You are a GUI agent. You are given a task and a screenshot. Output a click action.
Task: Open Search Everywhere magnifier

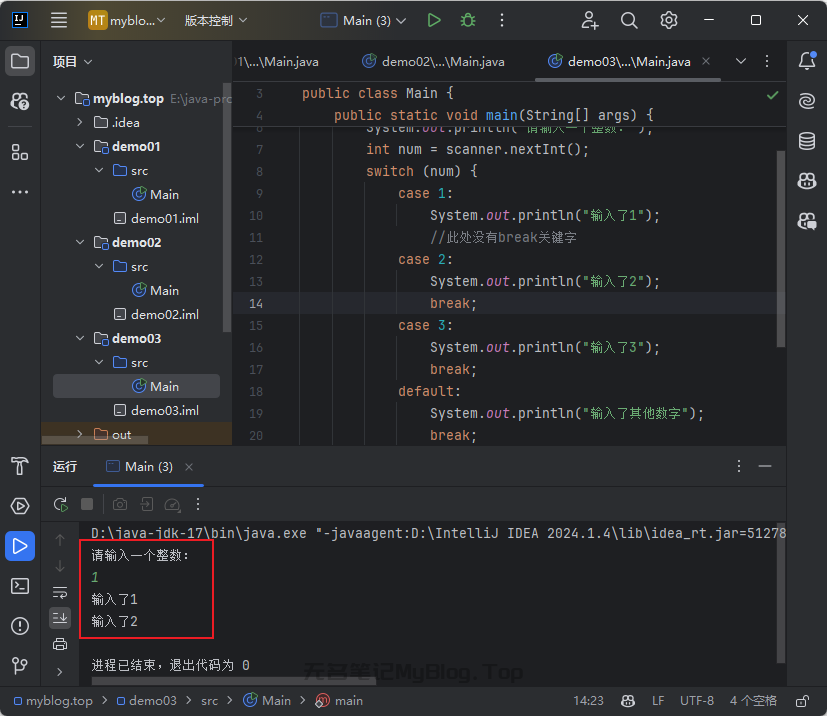(629, 21)
